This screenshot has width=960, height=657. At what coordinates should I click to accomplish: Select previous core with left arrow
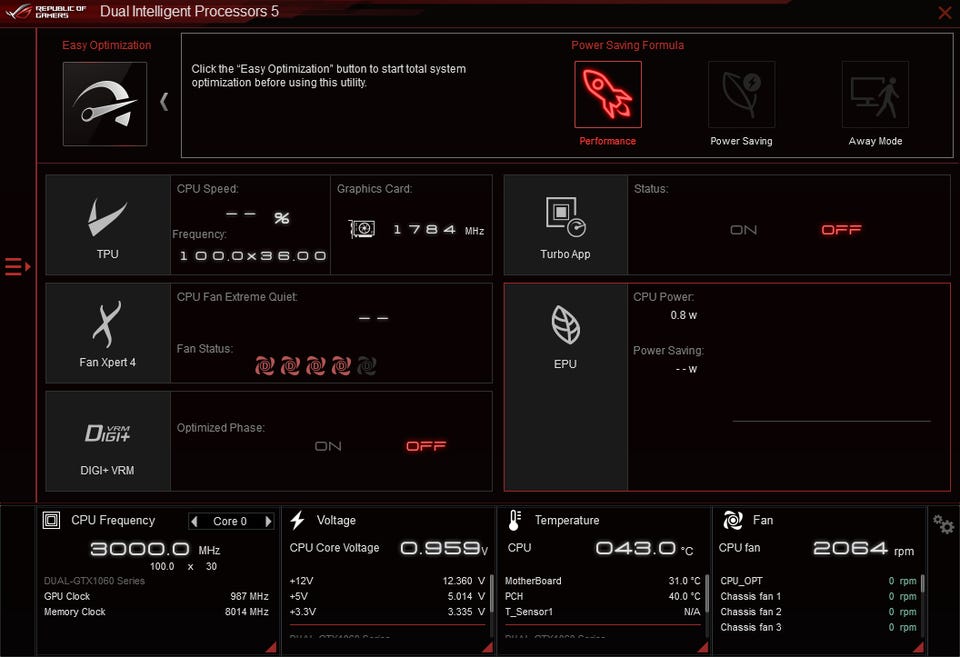point(194,521)
